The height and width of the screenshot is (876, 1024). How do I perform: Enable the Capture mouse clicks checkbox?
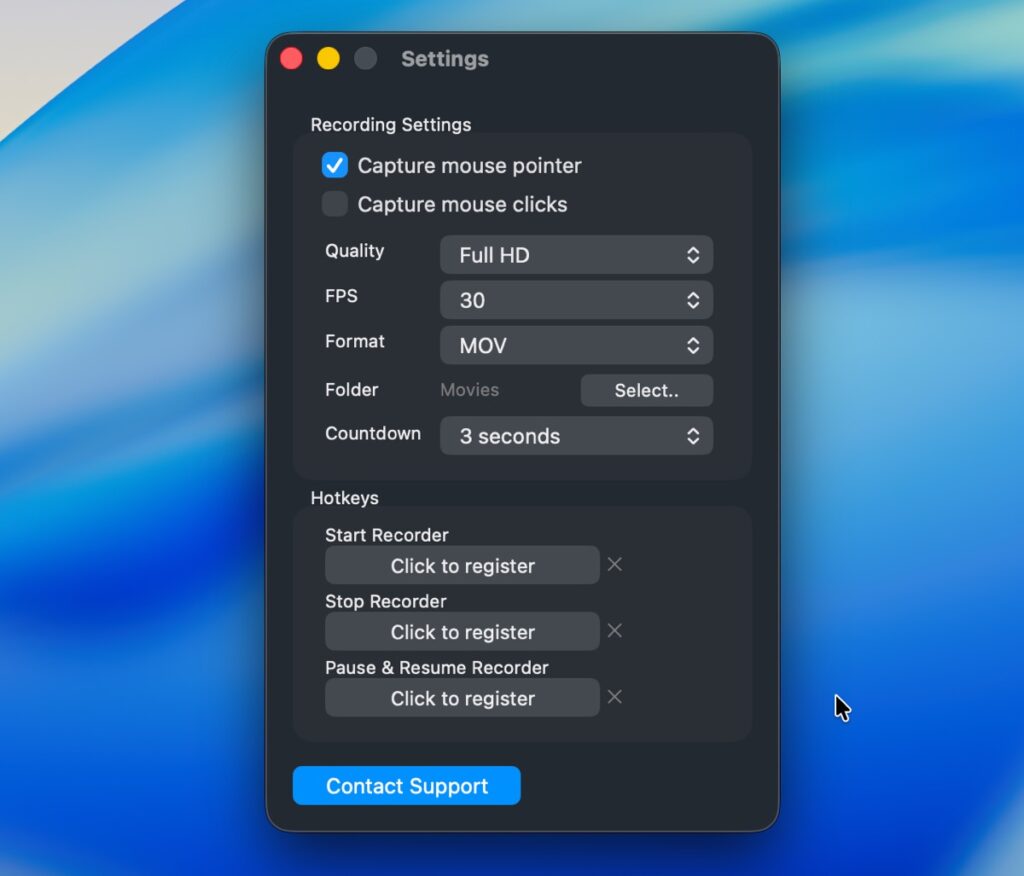point(335,205)
